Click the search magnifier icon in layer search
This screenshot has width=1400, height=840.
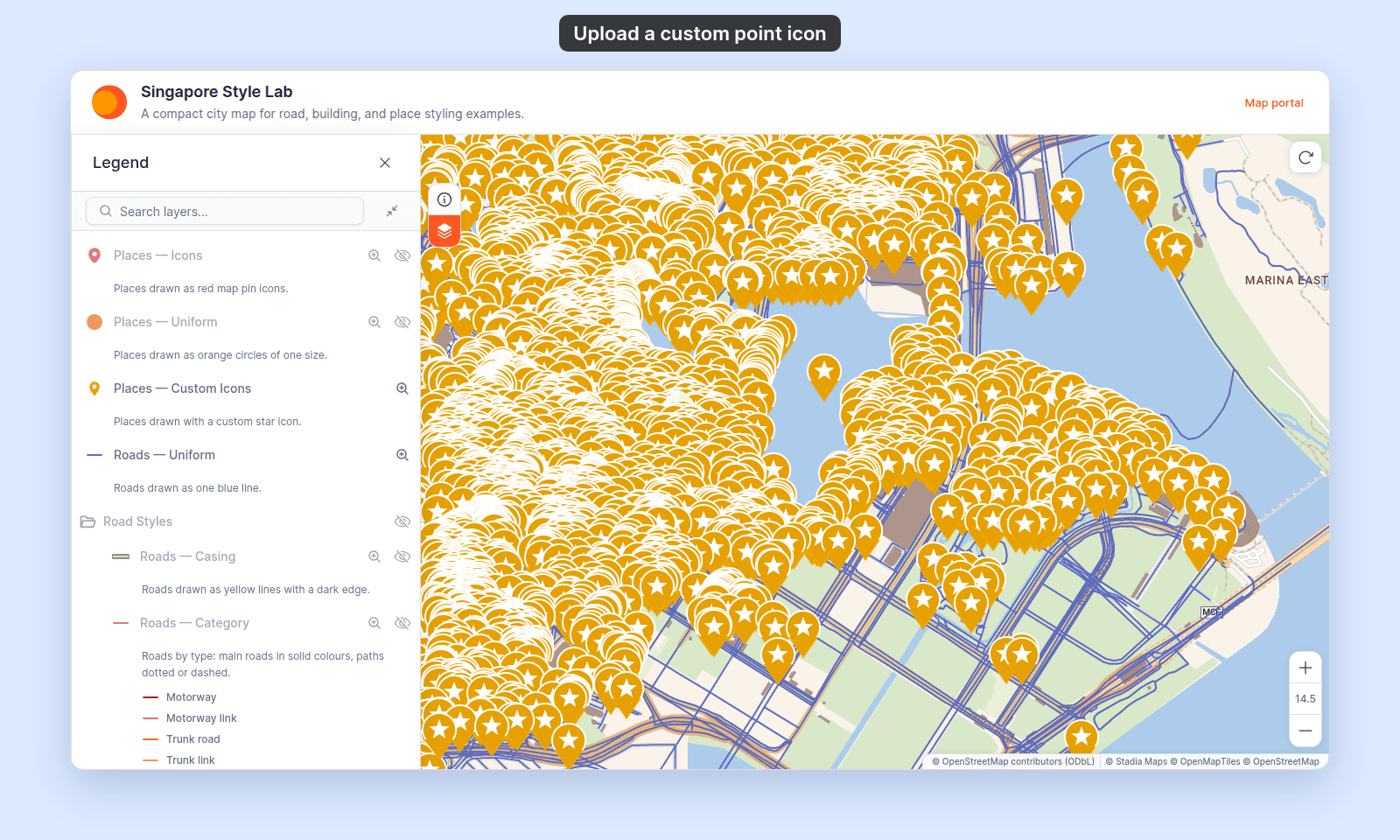[106, 211]
